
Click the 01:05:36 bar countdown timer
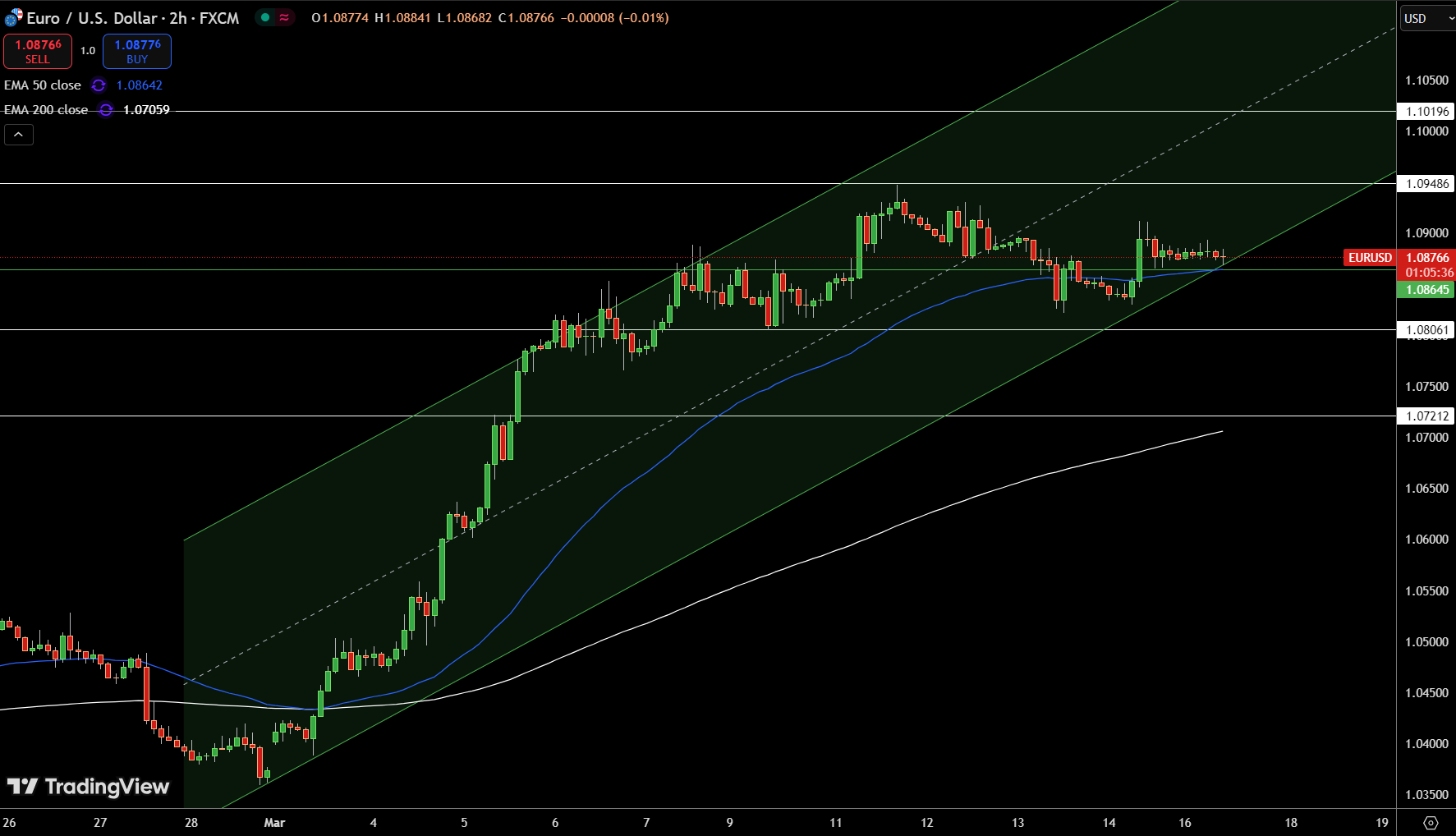[1429, 273]
